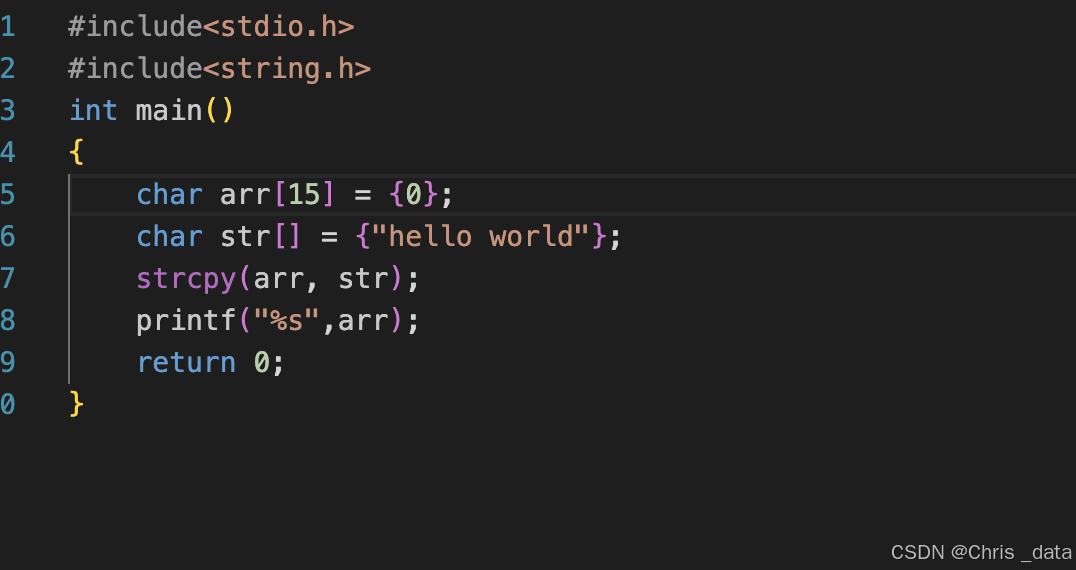Click the line number 6 in gutter
Image resolution: width=1076 pixels, height=570 pixels.
coord(7,237)
